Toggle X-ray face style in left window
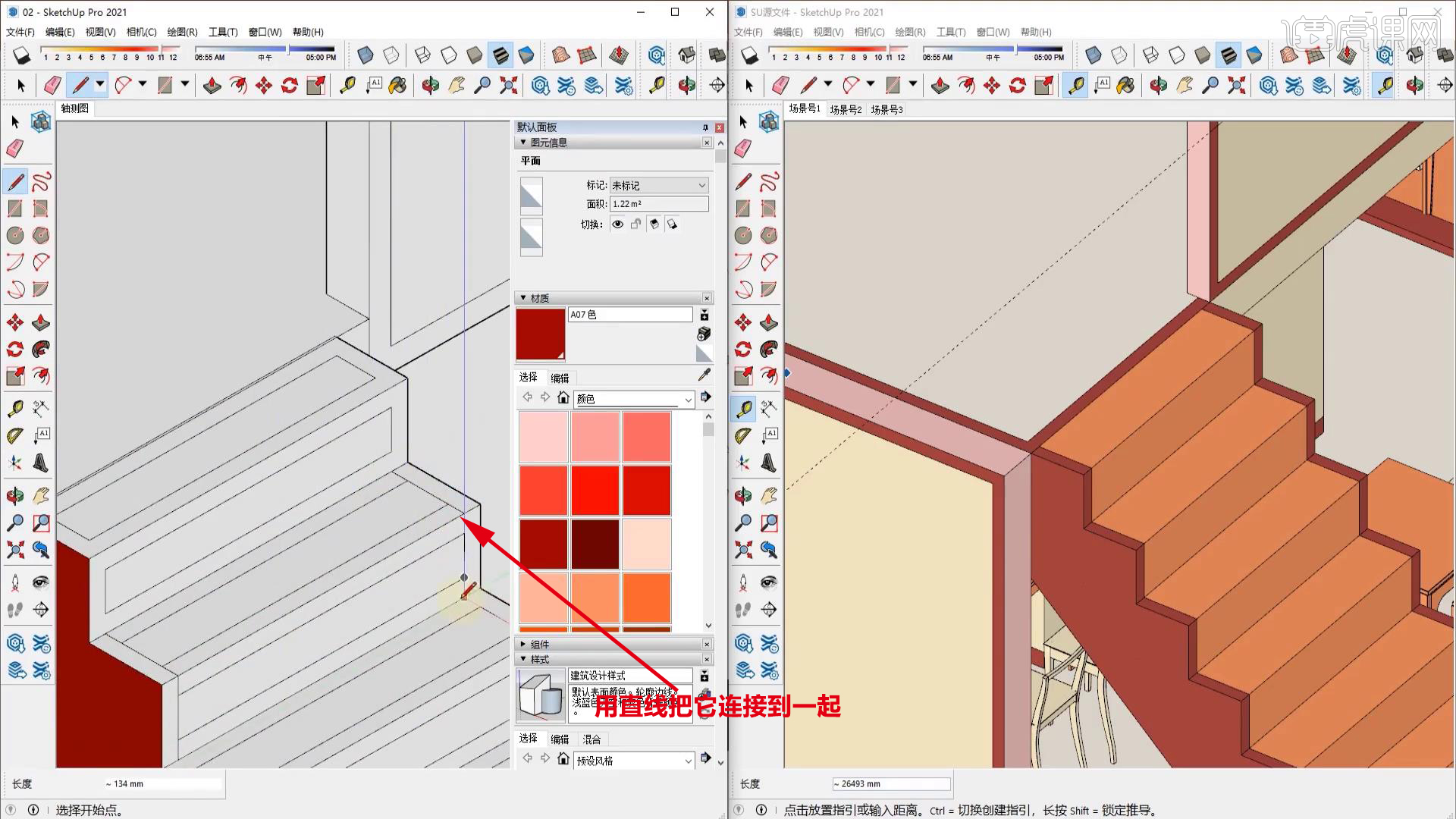This screenshot has width=1456, height=819. point(366,55)
